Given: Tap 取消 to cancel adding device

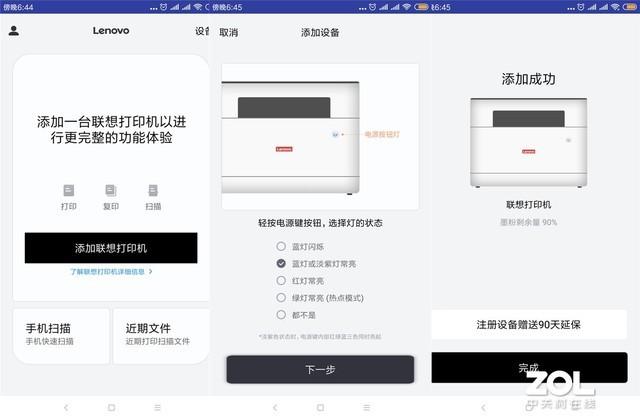Looking at the screenshot, I should [229, 33].
